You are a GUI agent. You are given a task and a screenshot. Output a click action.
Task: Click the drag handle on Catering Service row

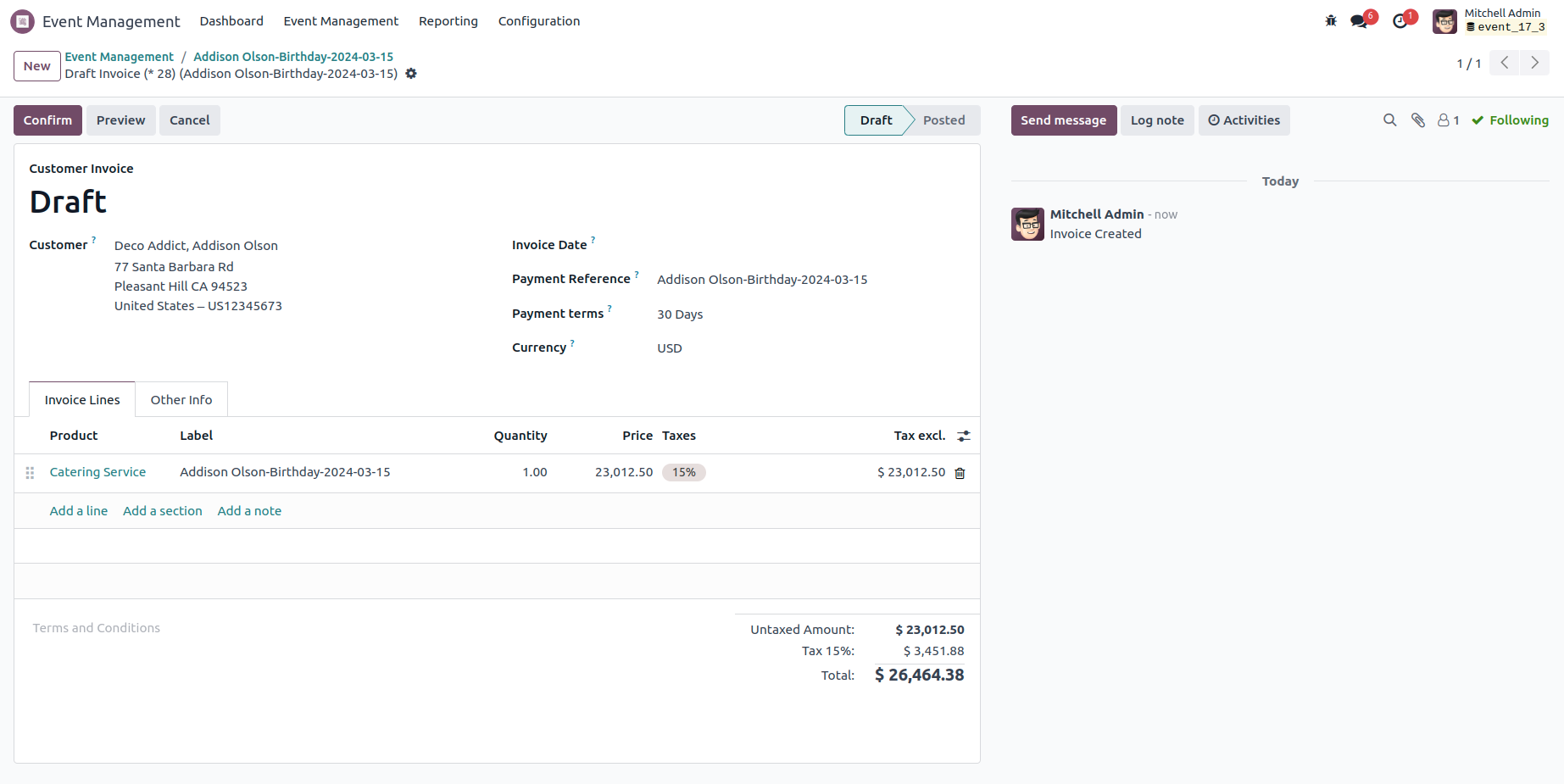[30, 473]
